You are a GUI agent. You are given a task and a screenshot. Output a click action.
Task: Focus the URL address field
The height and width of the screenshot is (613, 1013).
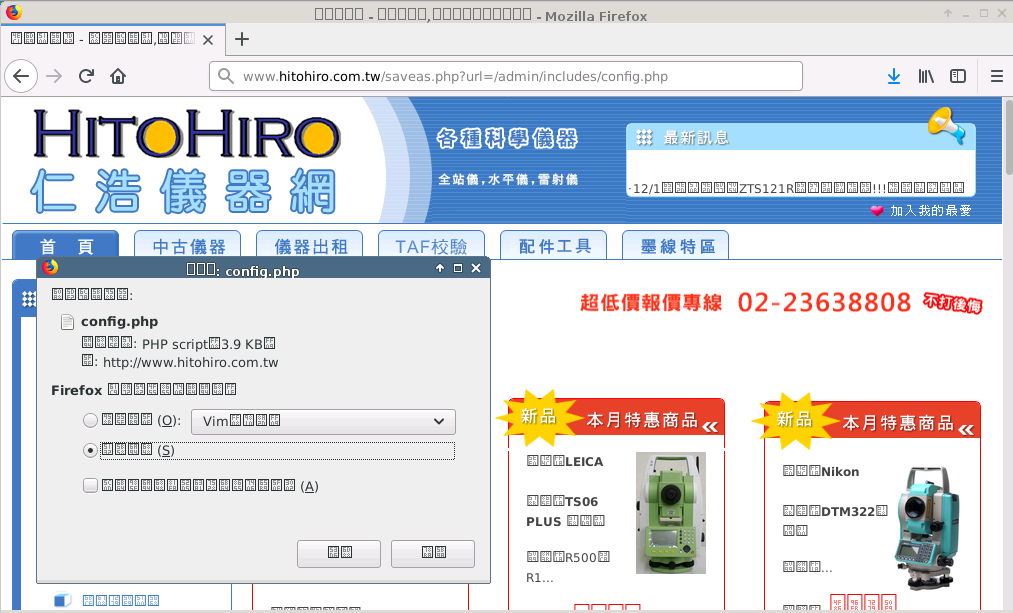coord(506,76)
